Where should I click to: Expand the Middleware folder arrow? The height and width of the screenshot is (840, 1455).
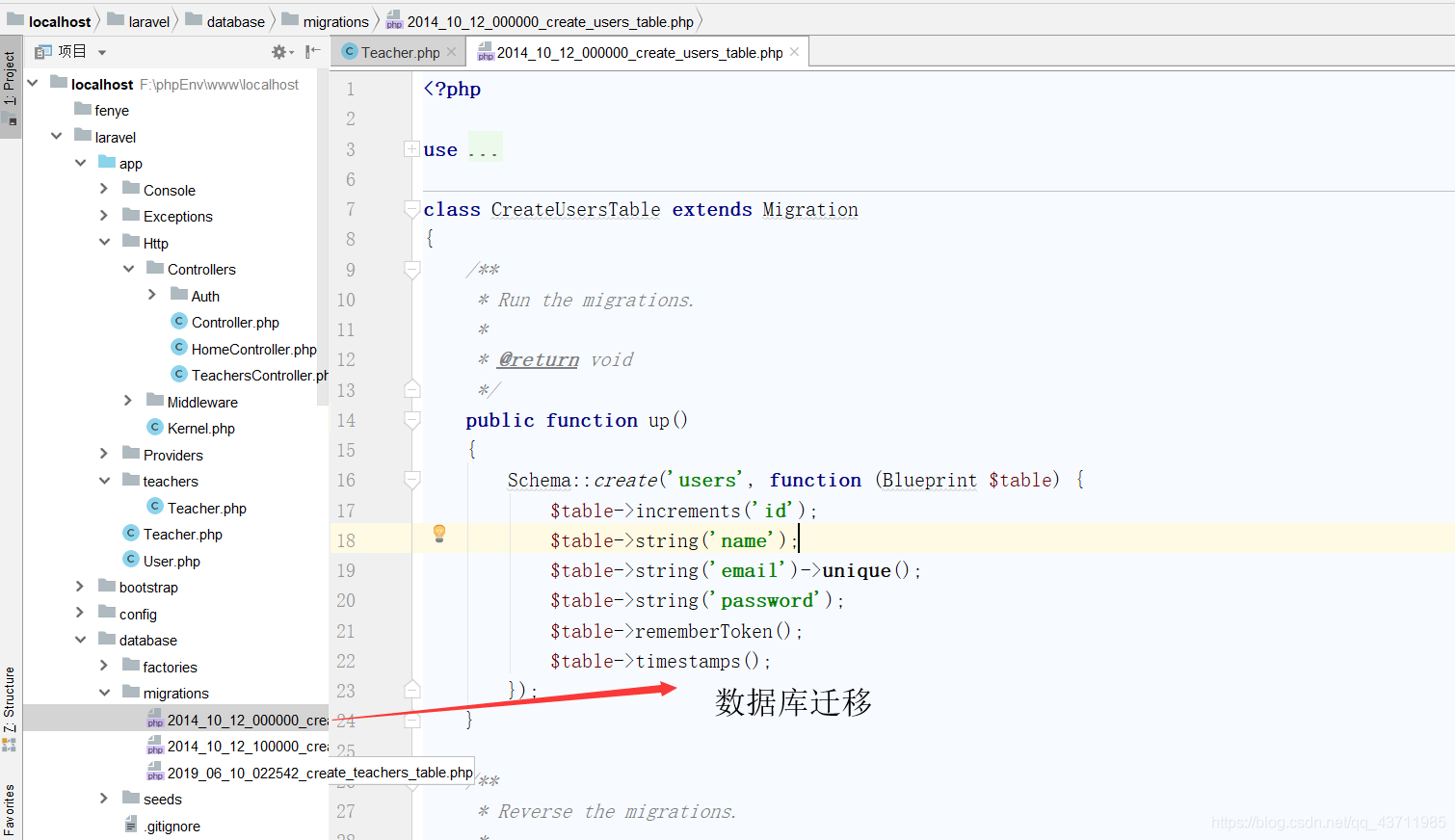click(128, 401)
